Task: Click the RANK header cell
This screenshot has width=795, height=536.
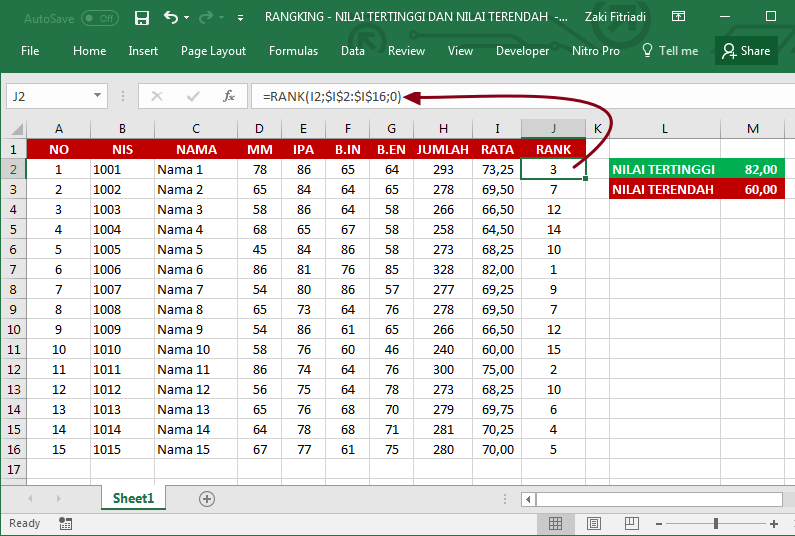Action: [x=553, y=149]
